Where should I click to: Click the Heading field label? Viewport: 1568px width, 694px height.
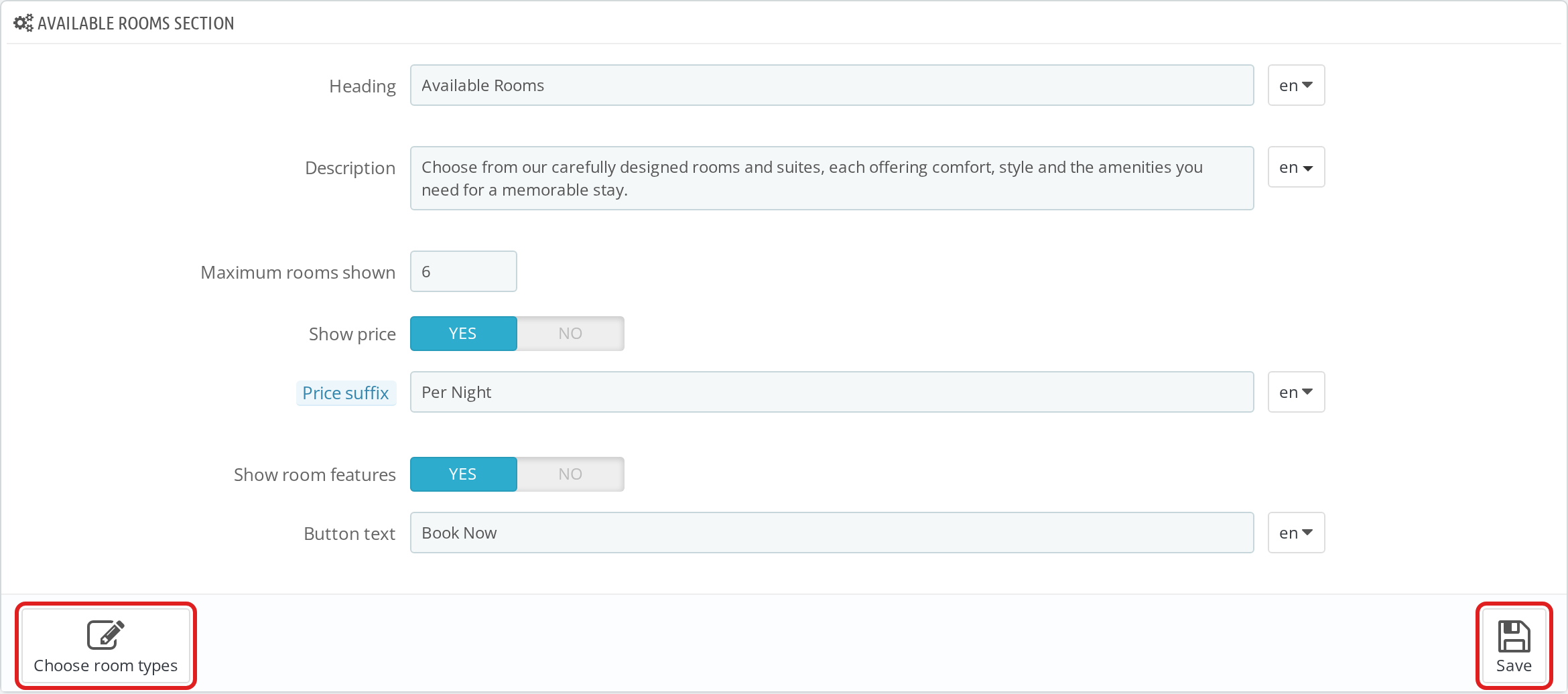[x=363, y=86]
